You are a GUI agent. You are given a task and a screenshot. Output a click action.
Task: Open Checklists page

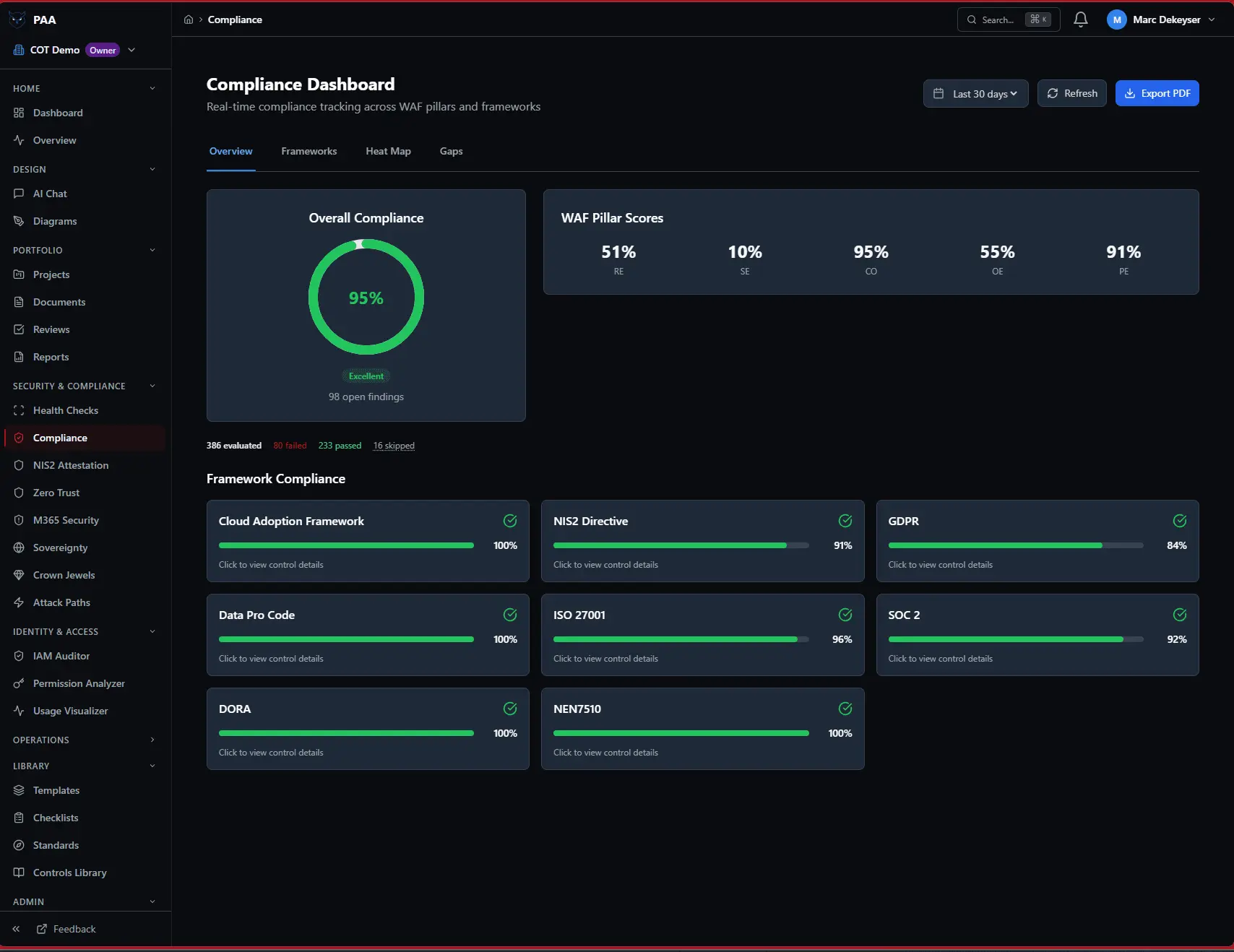[85, 818]
